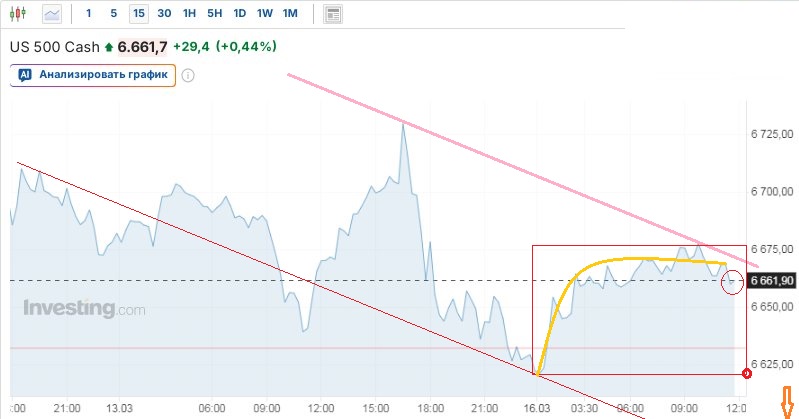Select the 5 minute timeframe

click(113, 14)
